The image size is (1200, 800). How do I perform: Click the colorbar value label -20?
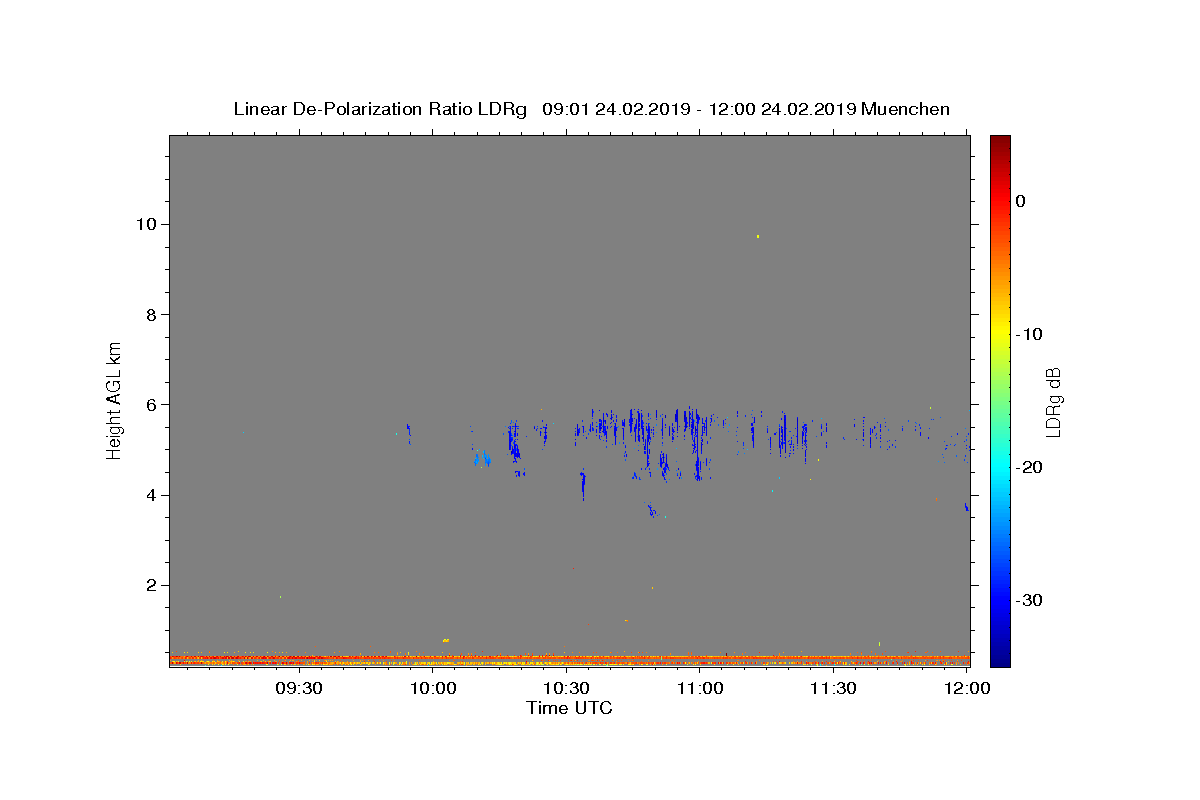click(x=1031, y=467)
